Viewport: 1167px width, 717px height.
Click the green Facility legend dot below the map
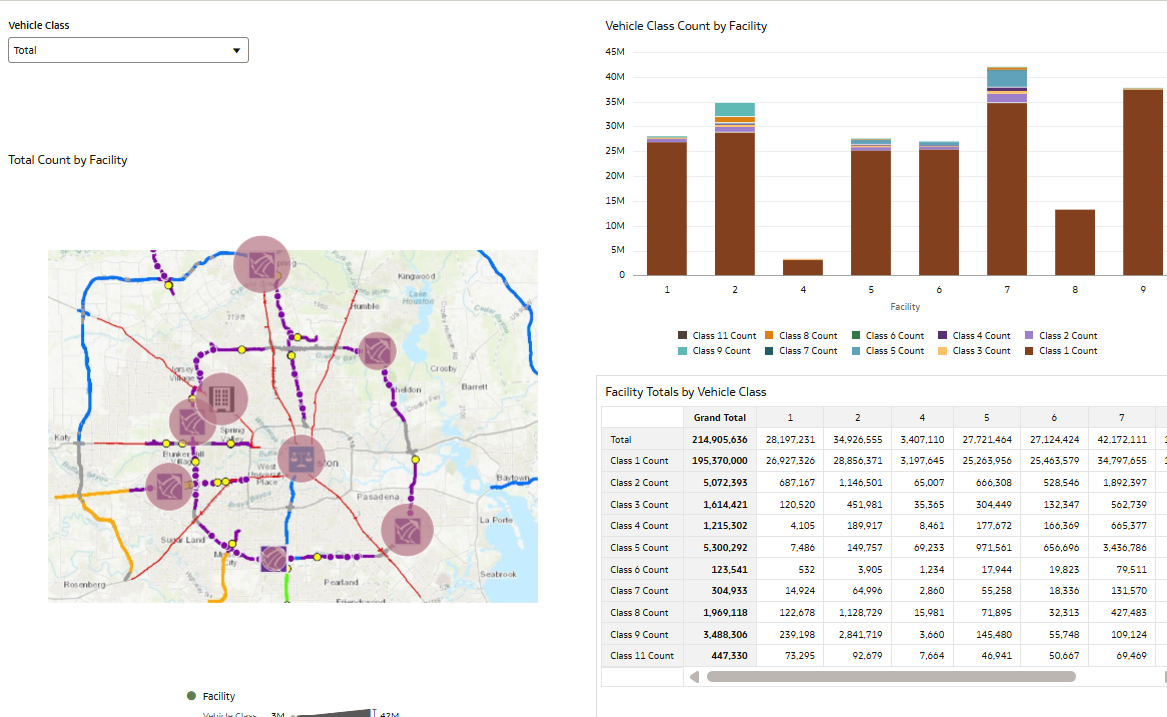click(x=191, y=696)
